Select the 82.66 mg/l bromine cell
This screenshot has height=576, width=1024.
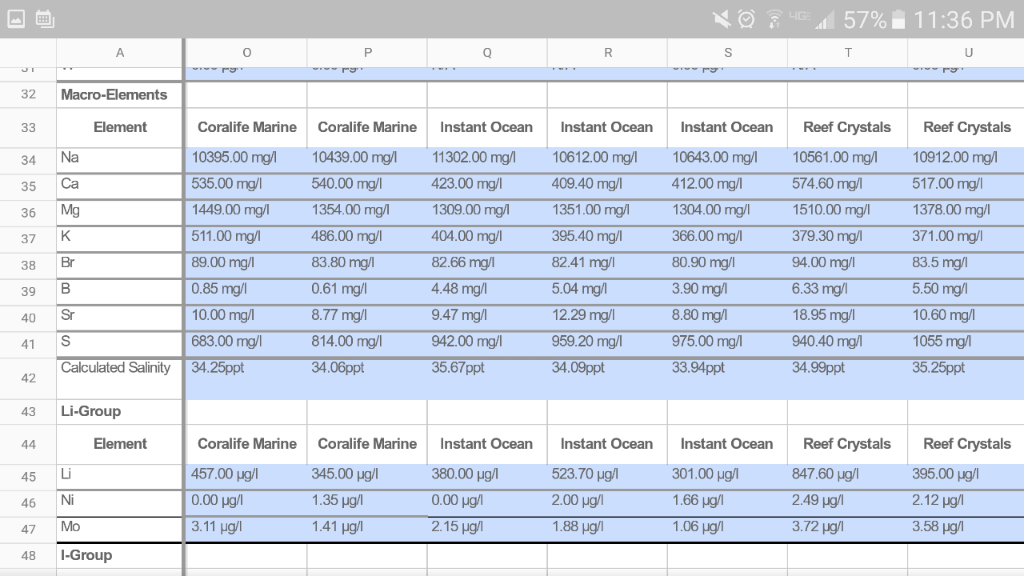click(x=487, y=266)
